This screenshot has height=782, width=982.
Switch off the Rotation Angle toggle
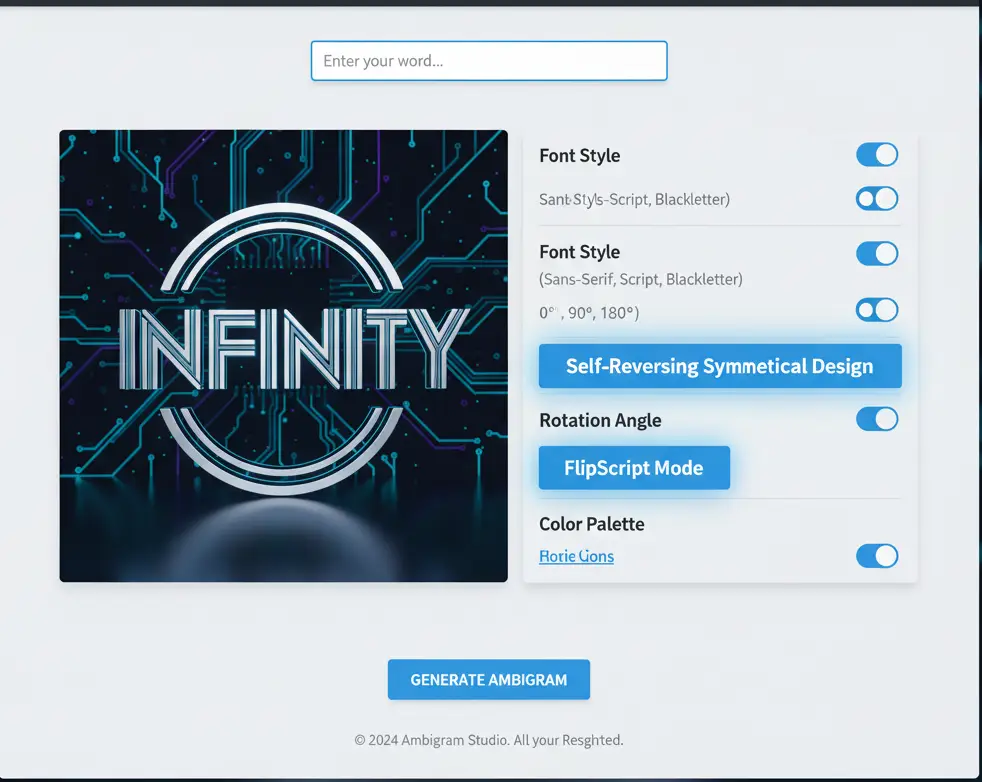877,419
